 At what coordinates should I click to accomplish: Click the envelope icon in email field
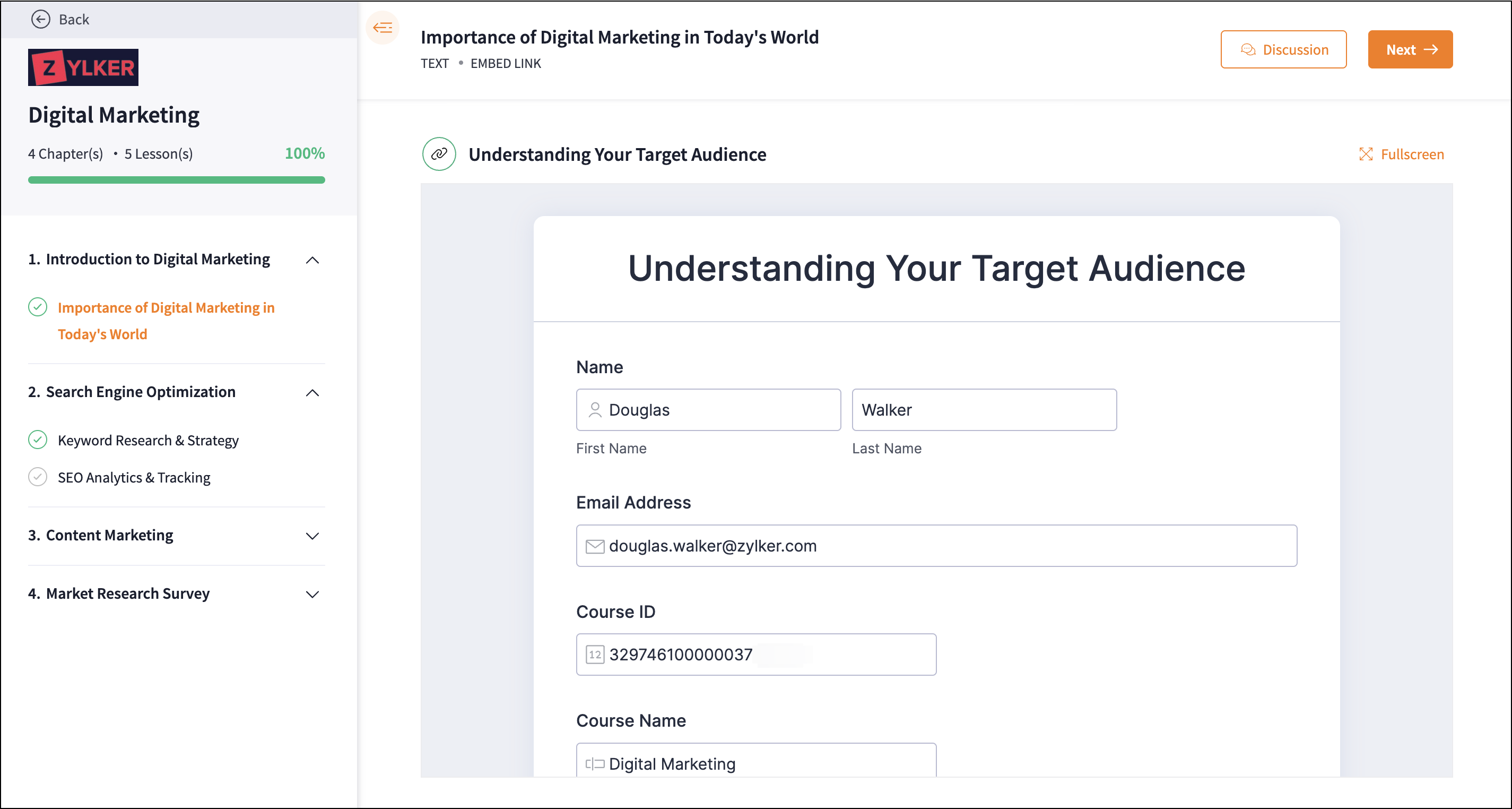tap(595, 546)
